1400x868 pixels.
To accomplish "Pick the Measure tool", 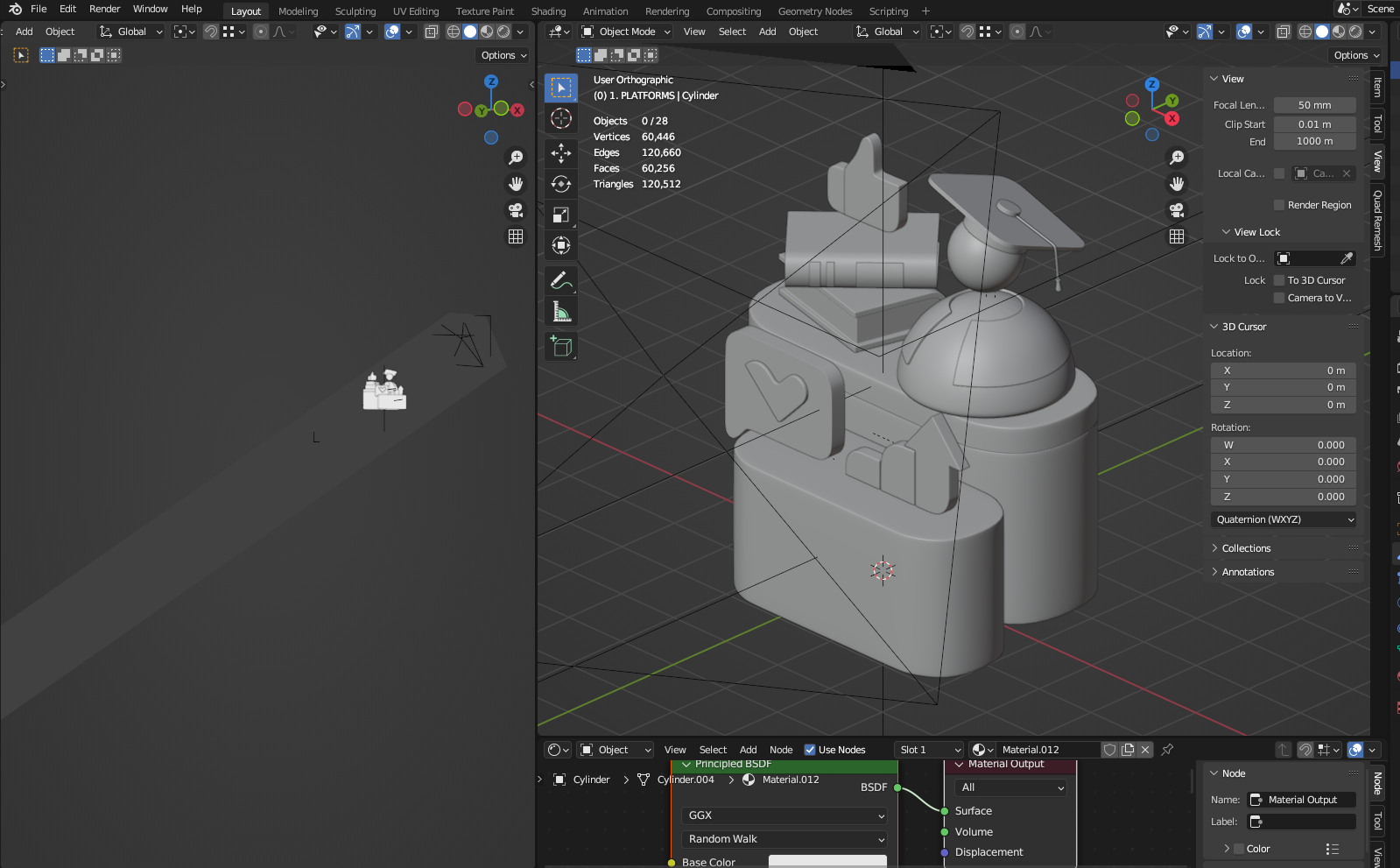I will pos(561,312).
